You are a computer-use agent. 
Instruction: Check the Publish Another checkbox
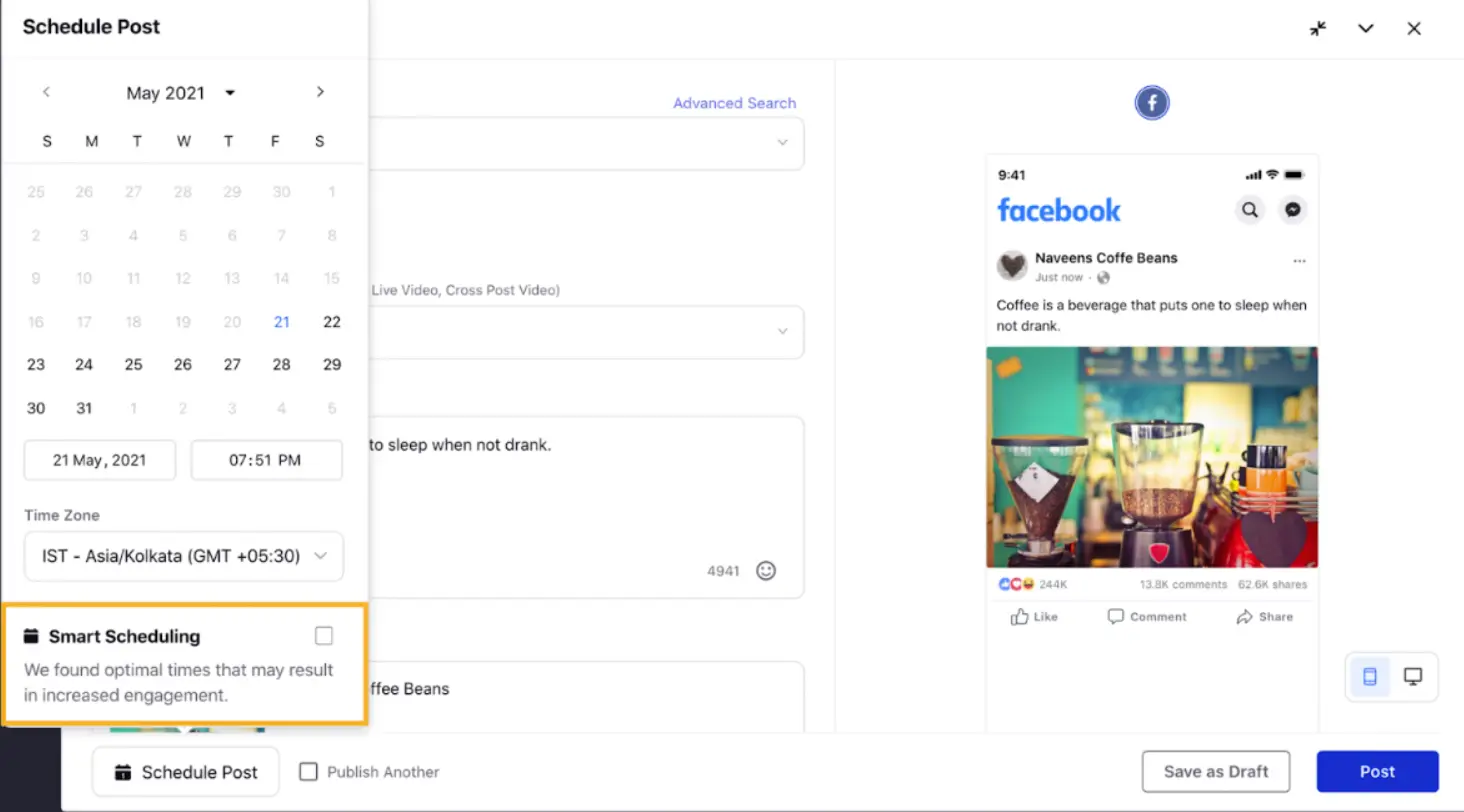tap(309, 772)
